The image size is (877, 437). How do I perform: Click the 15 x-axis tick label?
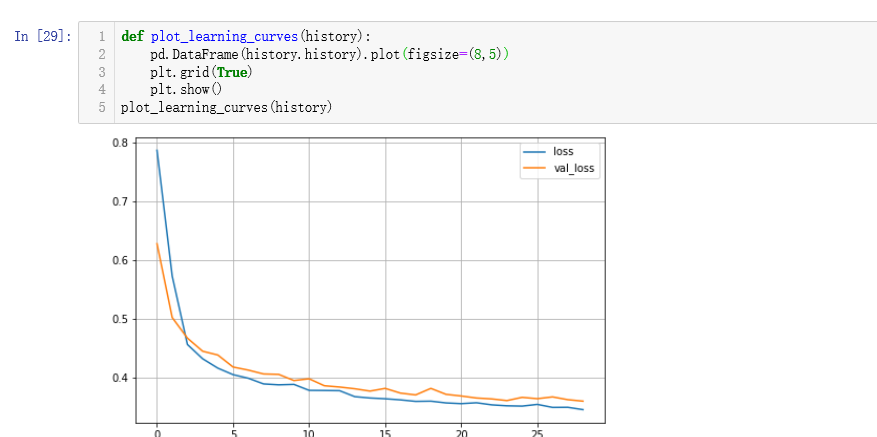pyautogui.click(x=385, y=433)
